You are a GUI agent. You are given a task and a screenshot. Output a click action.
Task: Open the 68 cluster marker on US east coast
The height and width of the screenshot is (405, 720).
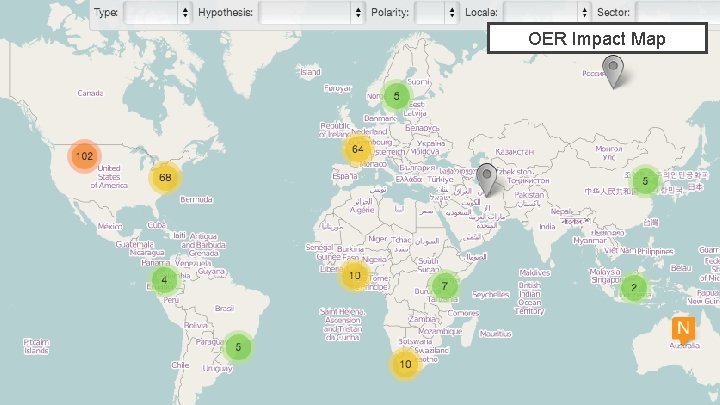(x=165, y=177)
